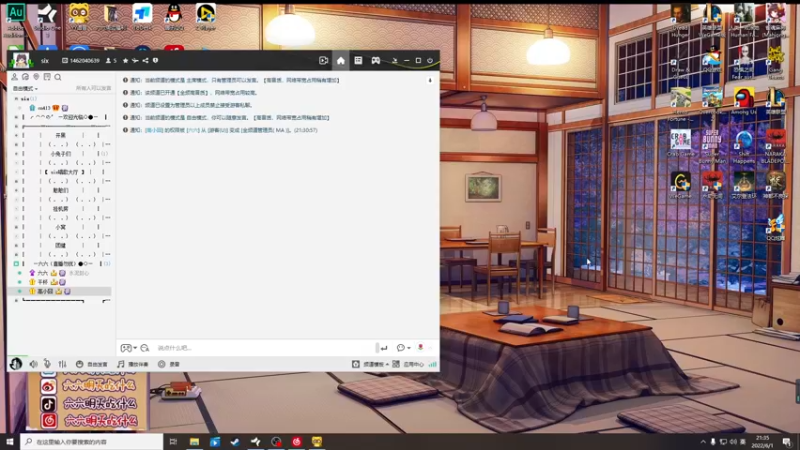800x450 pixels.
Task: Click the signal strength bars icon
Action: 433,364
